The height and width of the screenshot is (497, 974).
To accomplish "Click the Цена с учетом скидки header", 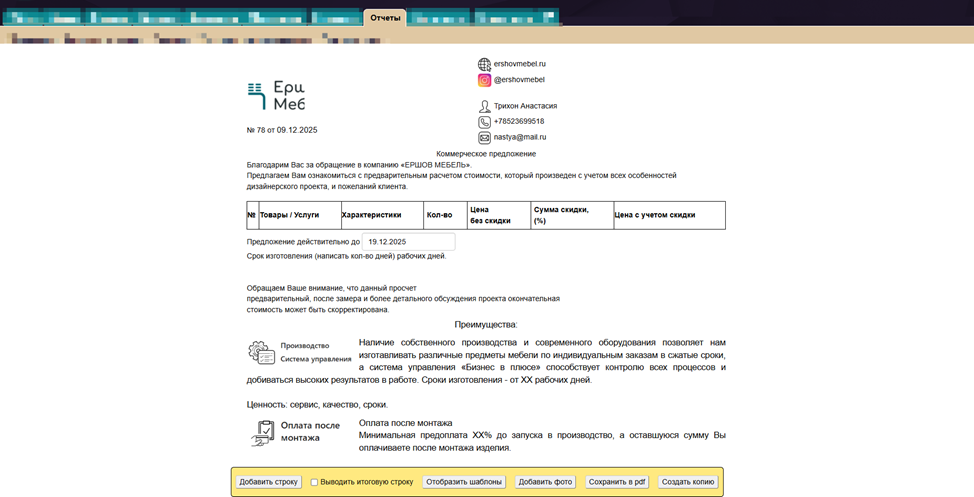I will [655, 215].
